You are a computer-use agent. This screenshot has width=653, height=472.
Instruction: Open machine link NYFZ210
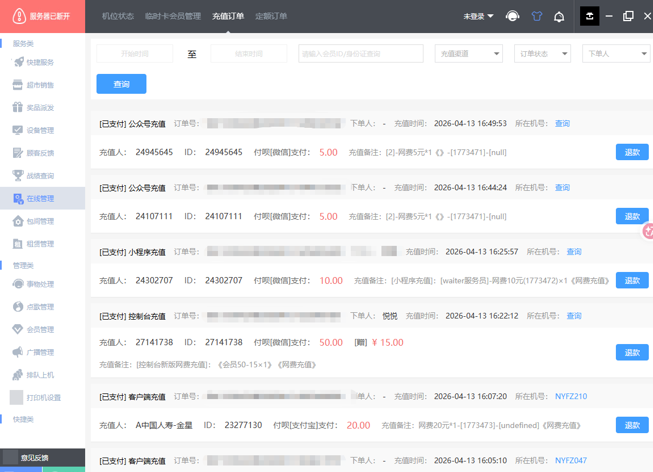coord(571,396)
